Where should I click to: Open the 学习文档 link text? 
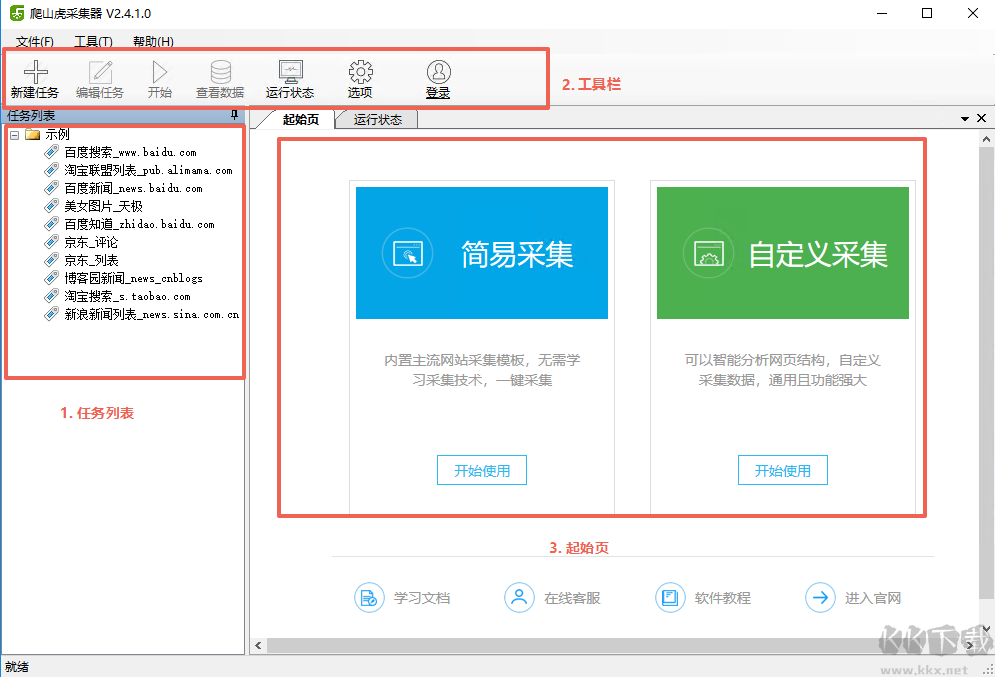[422, 598]
